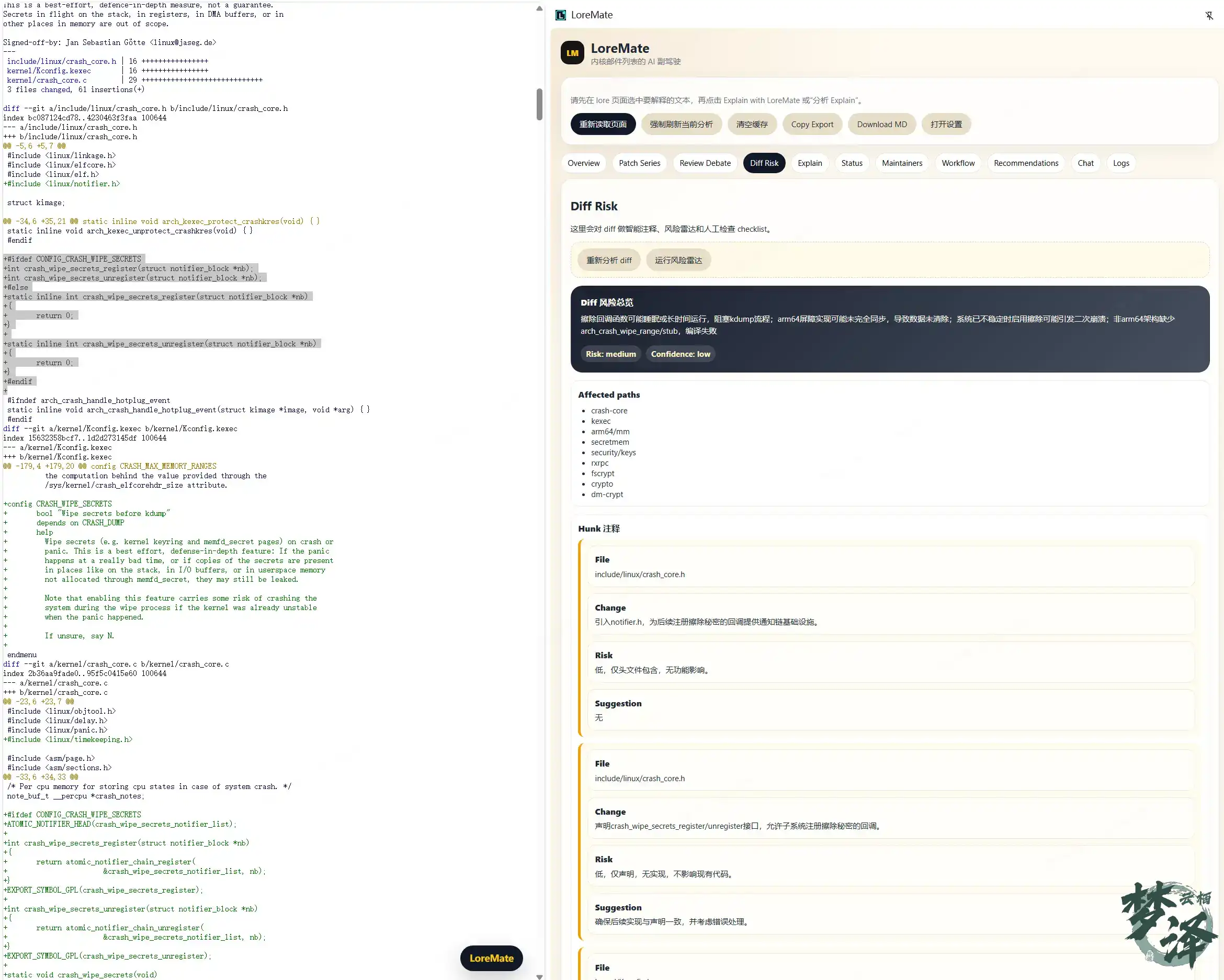Click the Risk: medium badge
The height and width of the screenshot is (980, 1224).
tap(610, 354)
